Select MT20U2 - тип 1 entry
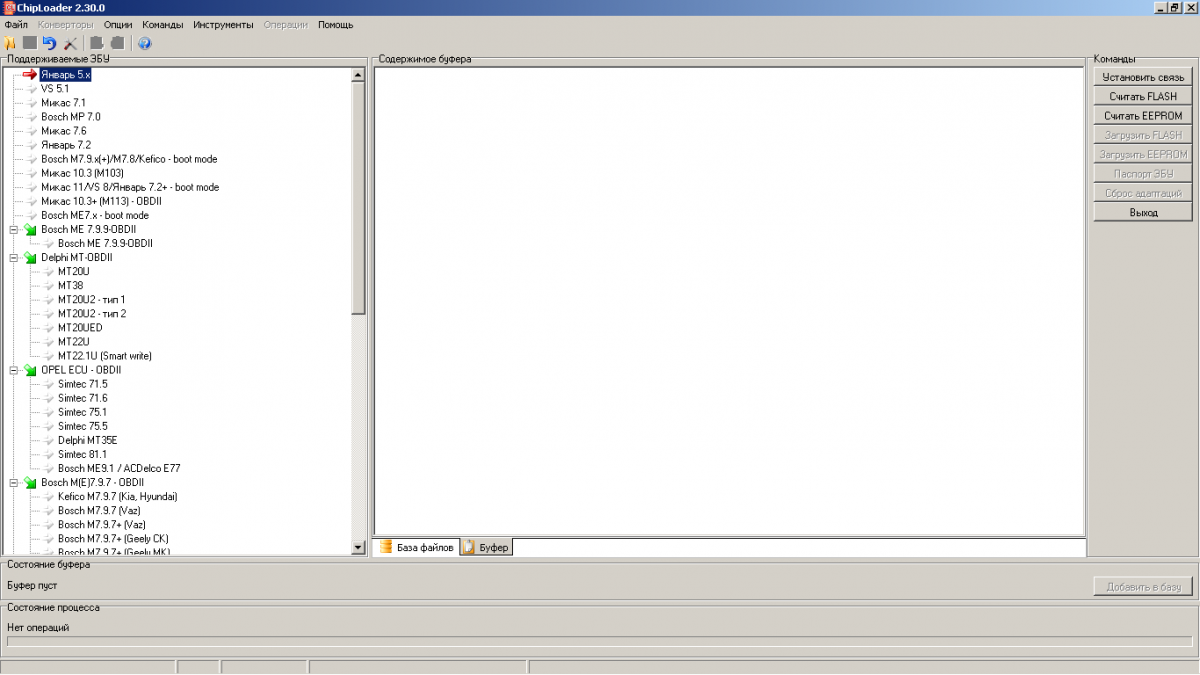 point(91,299)
